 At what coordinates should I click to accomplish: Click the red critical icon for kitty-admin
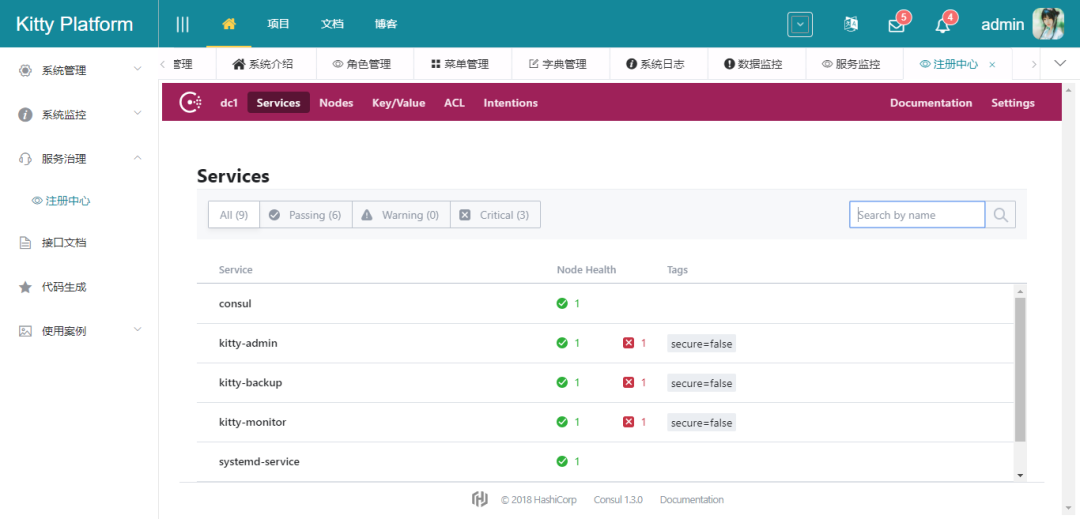point(628,343)
